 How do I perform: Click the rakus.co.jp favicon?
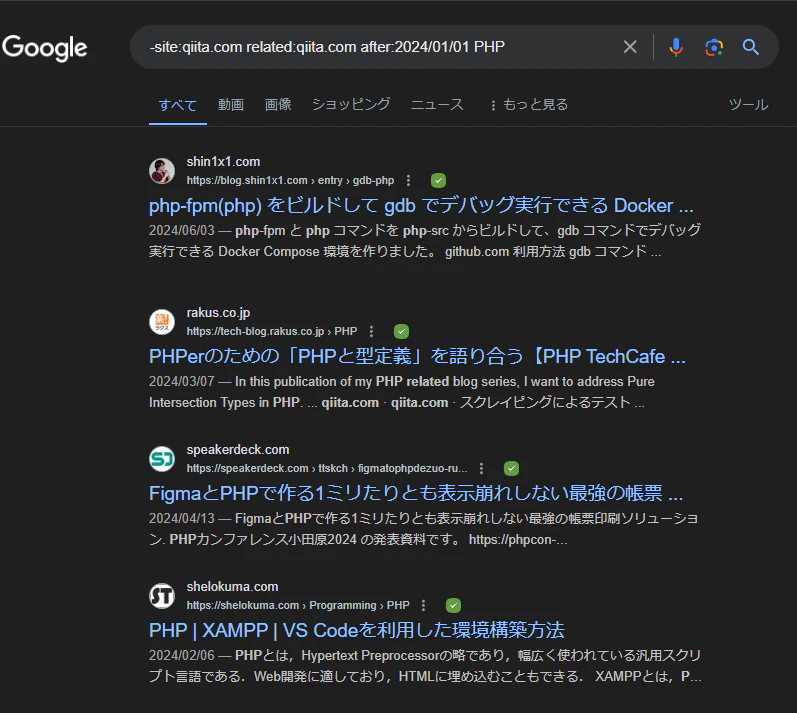(x=162, y=322)
